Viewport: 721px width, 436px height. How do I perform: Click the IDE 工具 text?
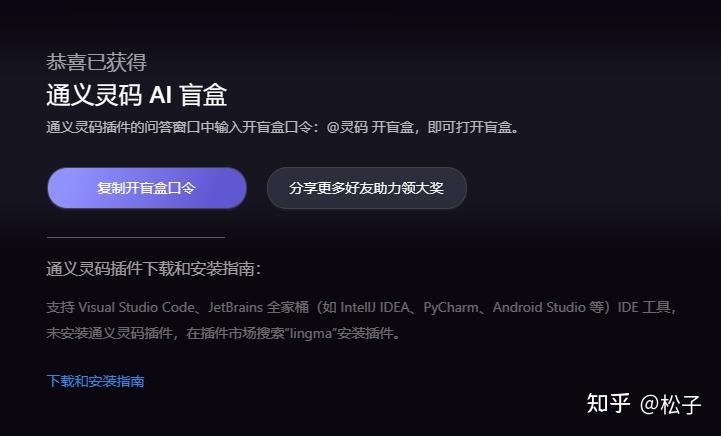pos(644,307)
